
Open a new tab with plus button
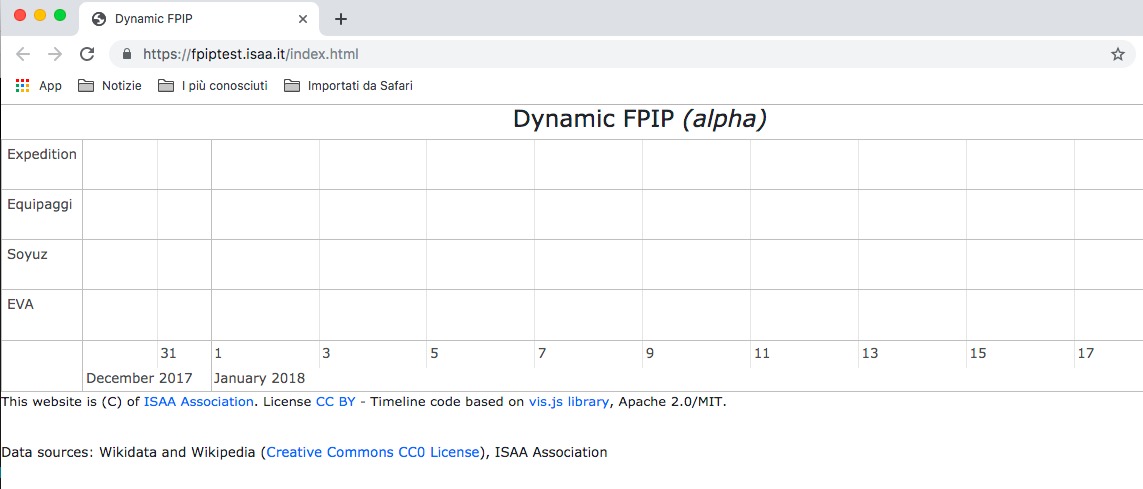341,19
